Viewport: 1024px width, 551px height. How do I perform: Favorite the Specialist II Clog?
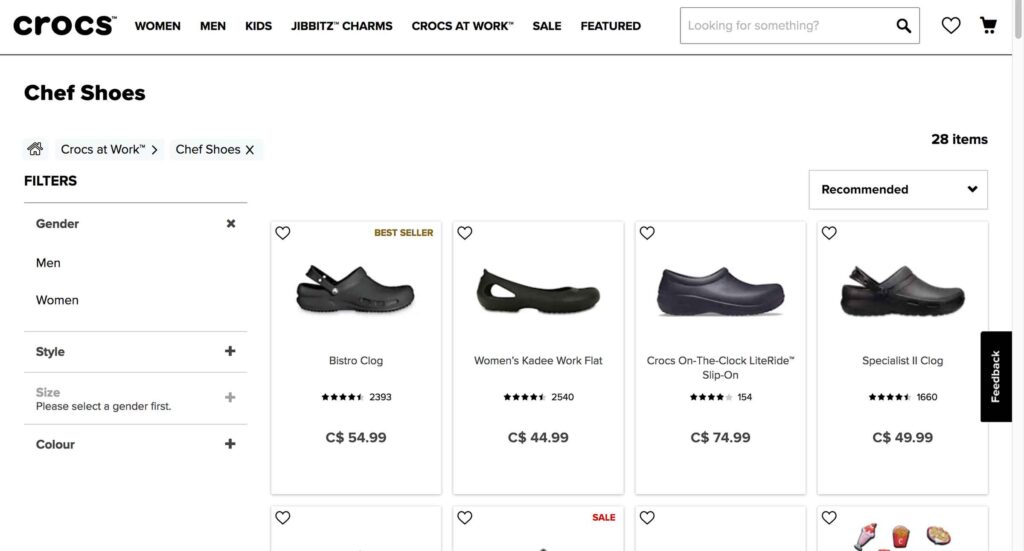click(x=829, y=233)
